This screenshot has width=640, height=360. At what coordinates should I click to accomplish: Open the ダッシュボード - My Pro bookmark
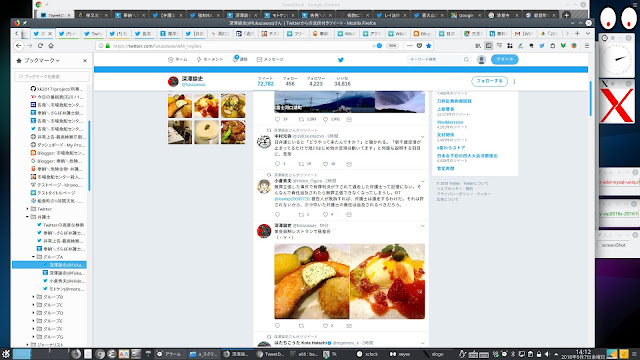[x=58, y=145]
